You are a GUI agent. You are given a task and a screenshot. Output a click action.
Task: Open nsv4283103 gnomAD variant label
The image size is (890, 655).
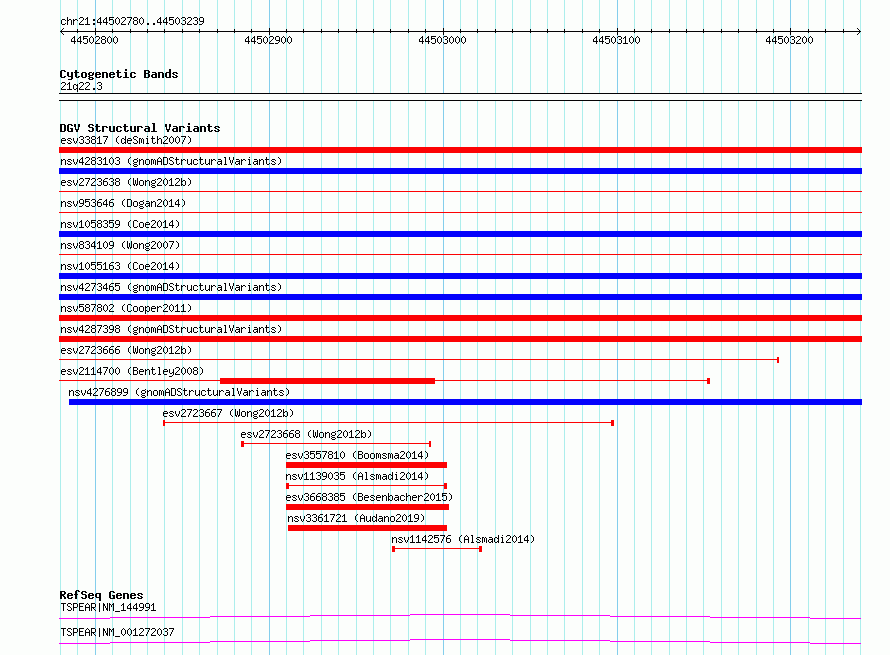pos(171,161)
